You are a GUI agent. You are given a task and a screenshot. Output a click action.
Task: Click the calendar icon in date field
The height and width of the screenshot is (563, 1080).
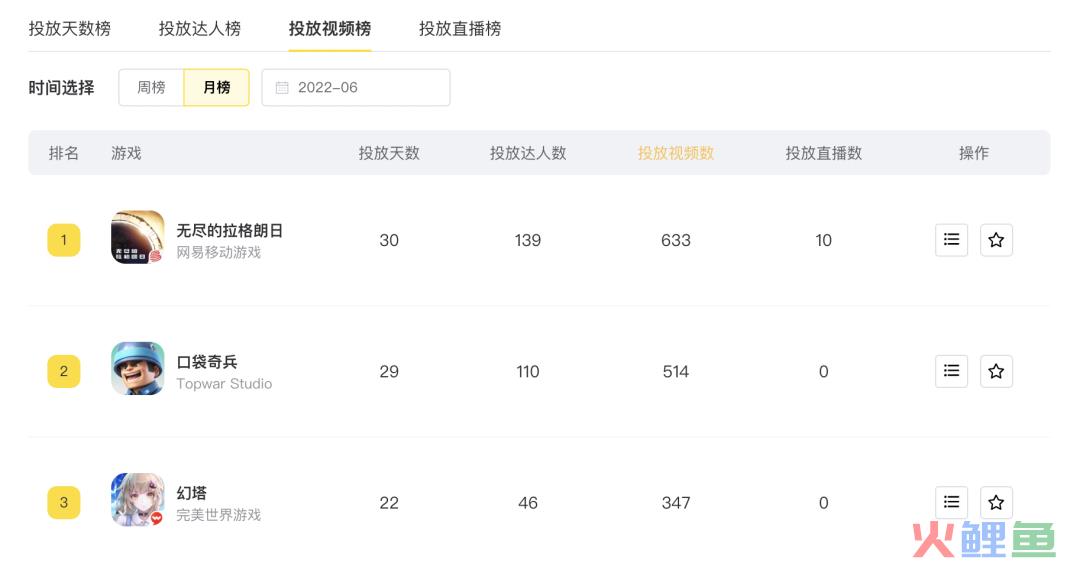point(282,88)
